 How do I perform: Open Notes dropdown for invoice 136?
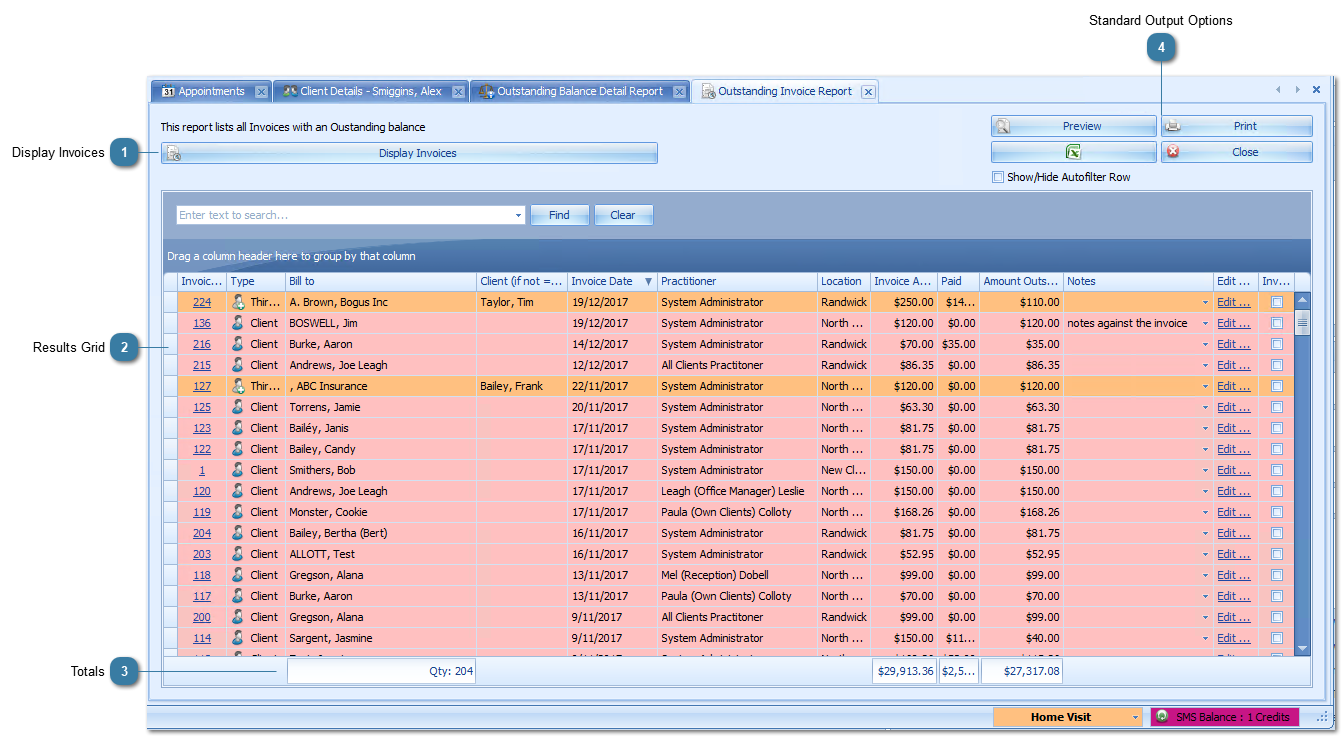[1205, 323]
